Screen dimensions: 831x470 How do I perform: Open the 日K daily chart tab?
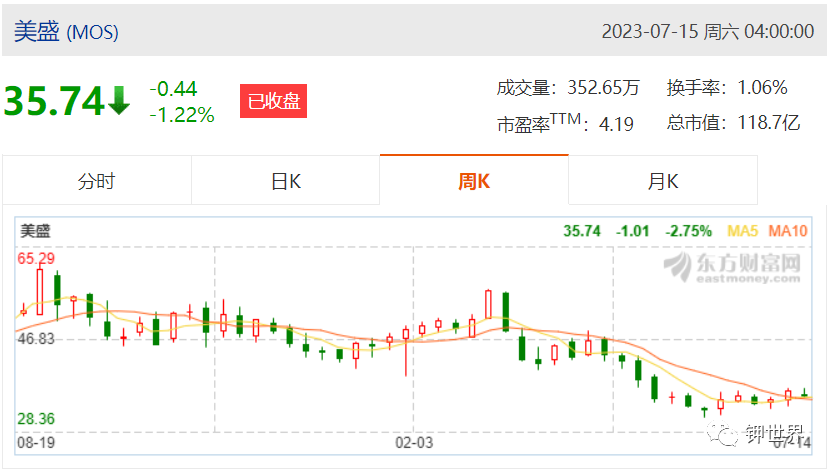(286, 181)
